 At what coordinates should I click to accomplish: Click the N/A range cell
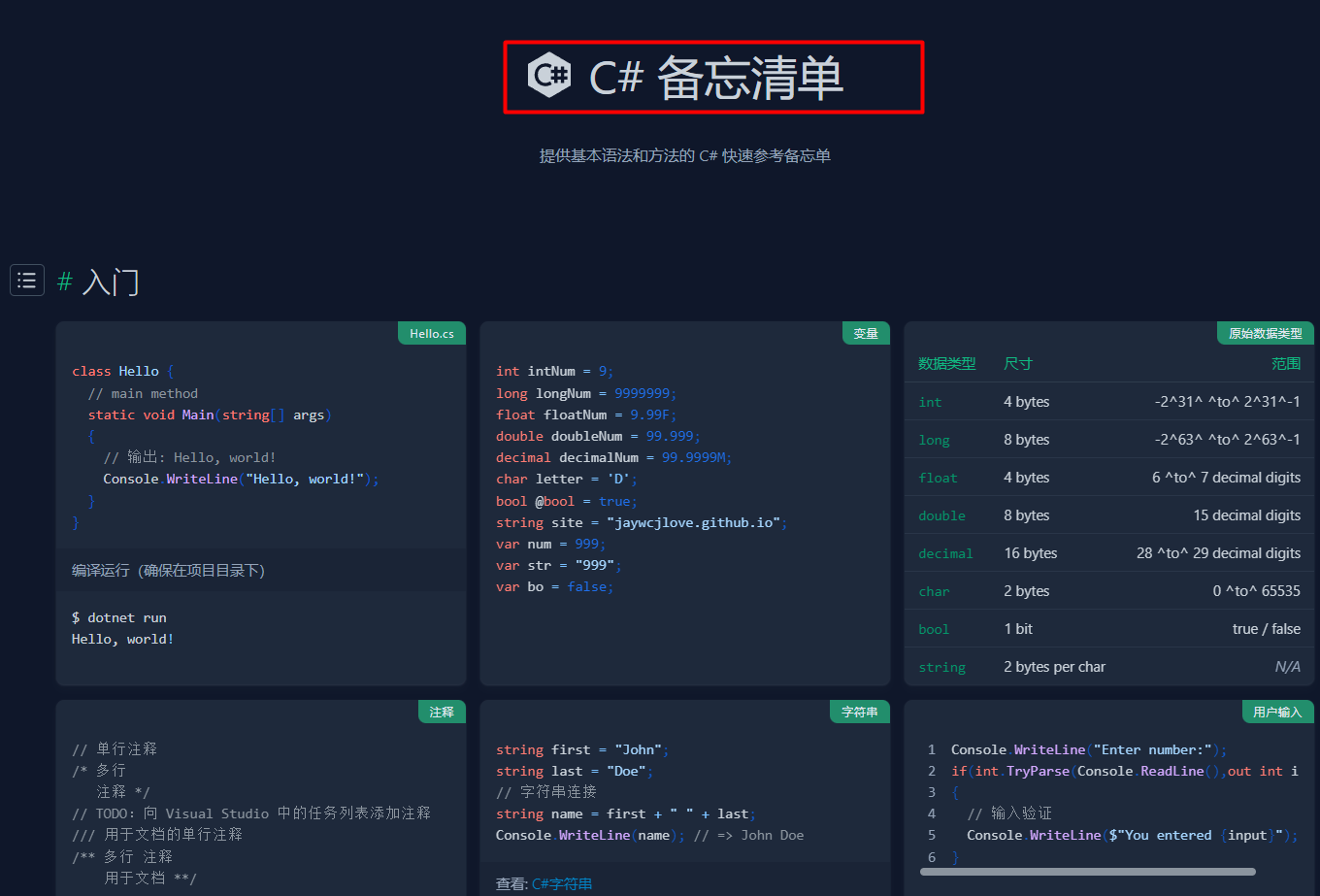point(1288,667)
